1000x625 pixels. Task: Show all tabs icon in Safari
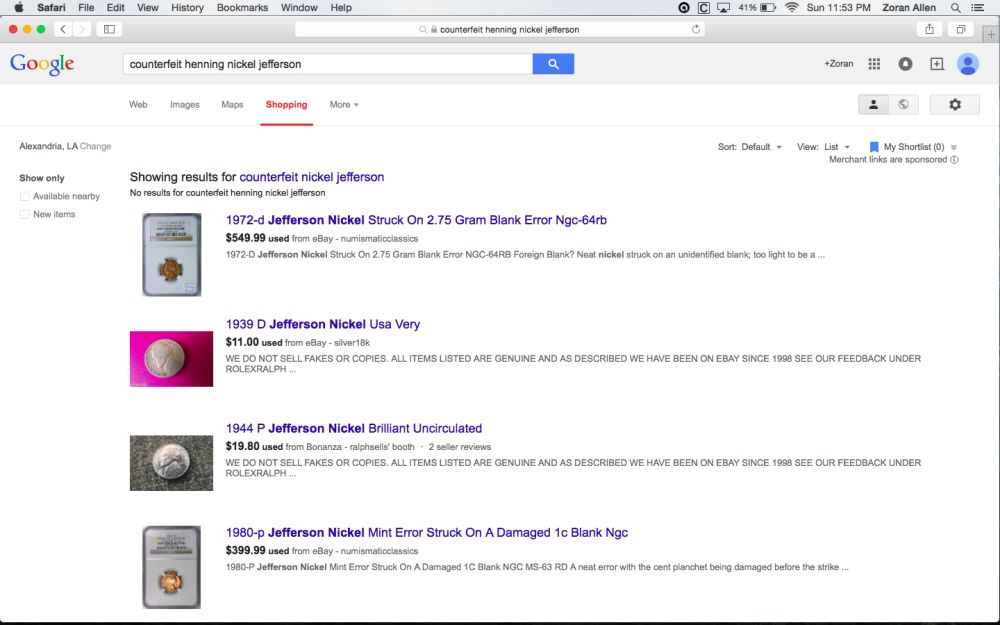tap(960, 29)
